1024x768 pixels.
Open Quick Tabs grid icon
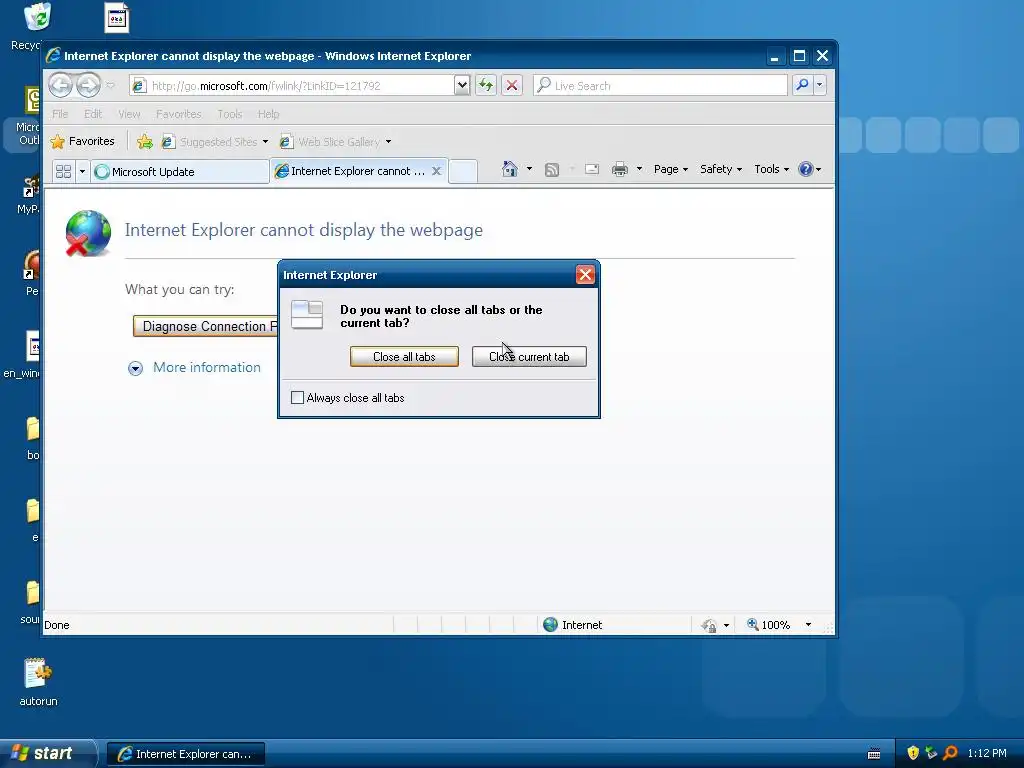coord(63,172)
